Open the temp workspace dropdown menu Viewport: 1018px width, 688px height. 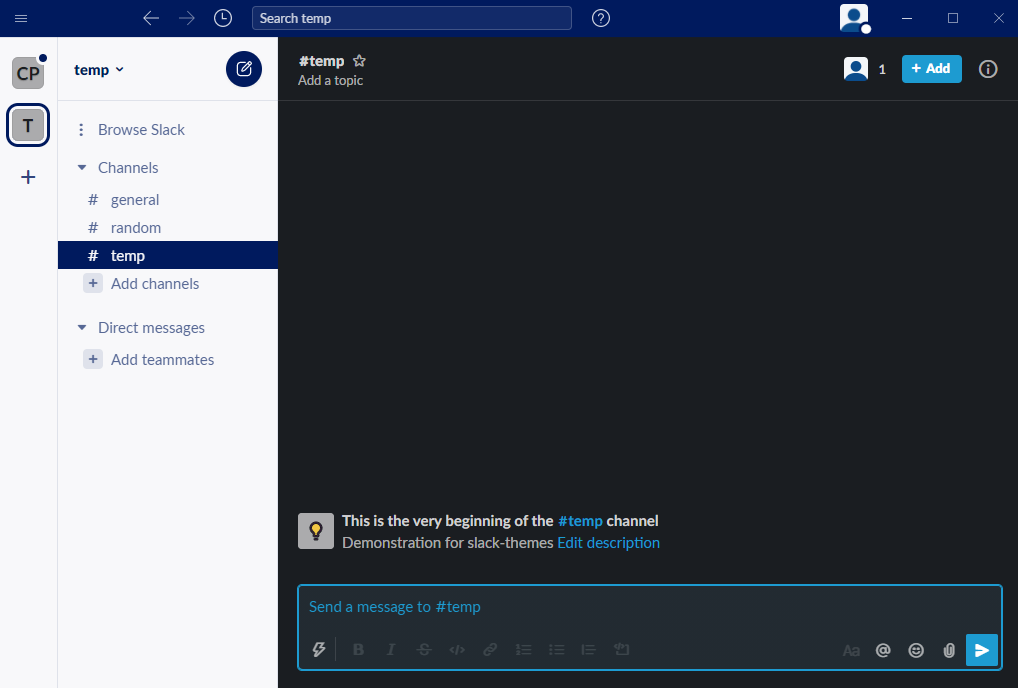[x=99, y=69]
